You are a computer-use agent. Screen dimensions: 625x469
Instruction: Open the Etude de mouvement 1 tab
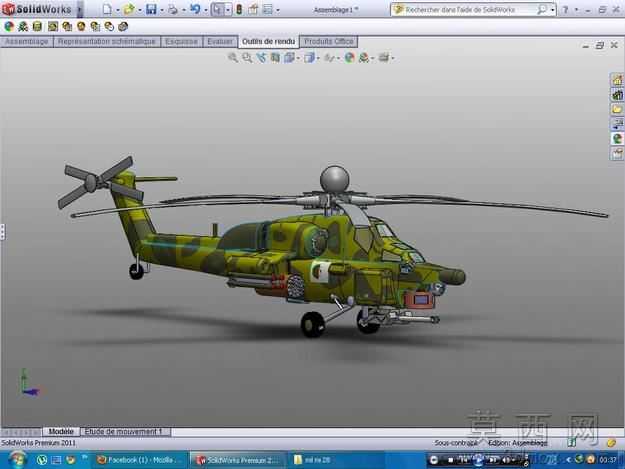click(124, 432)
